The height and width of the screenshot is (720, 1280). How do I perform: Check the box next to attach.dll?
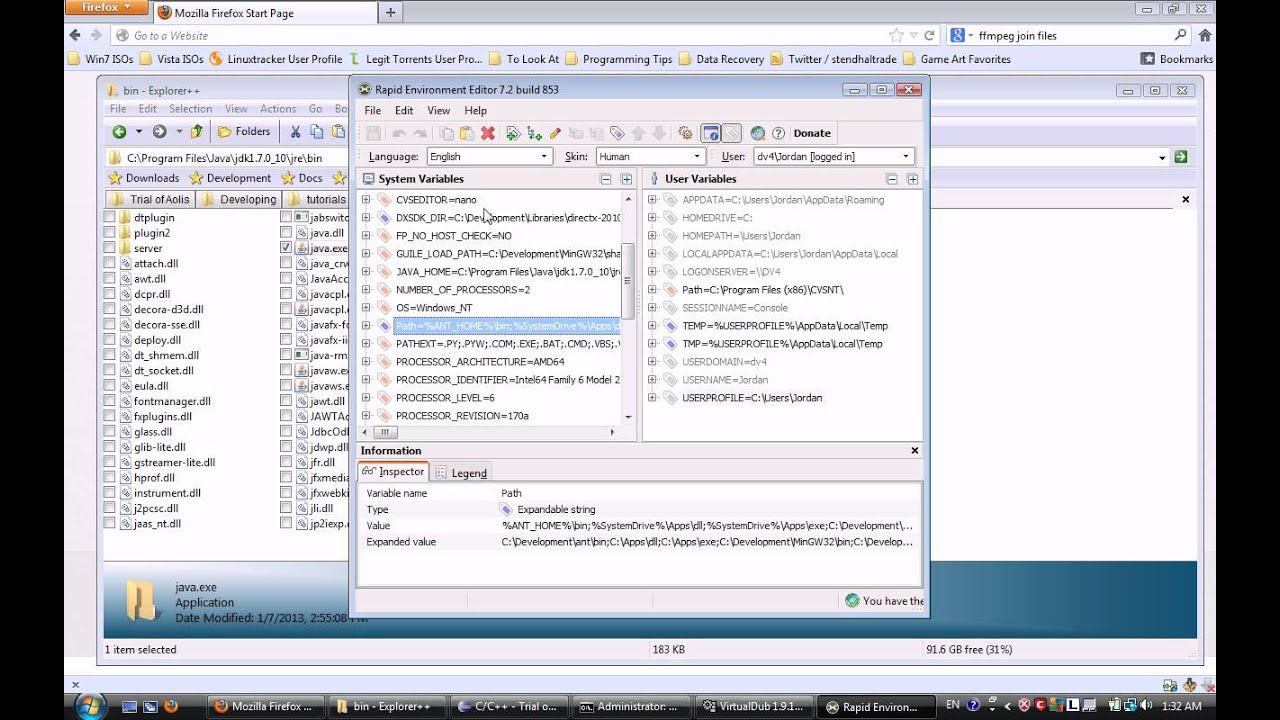[x=110, y=264]
